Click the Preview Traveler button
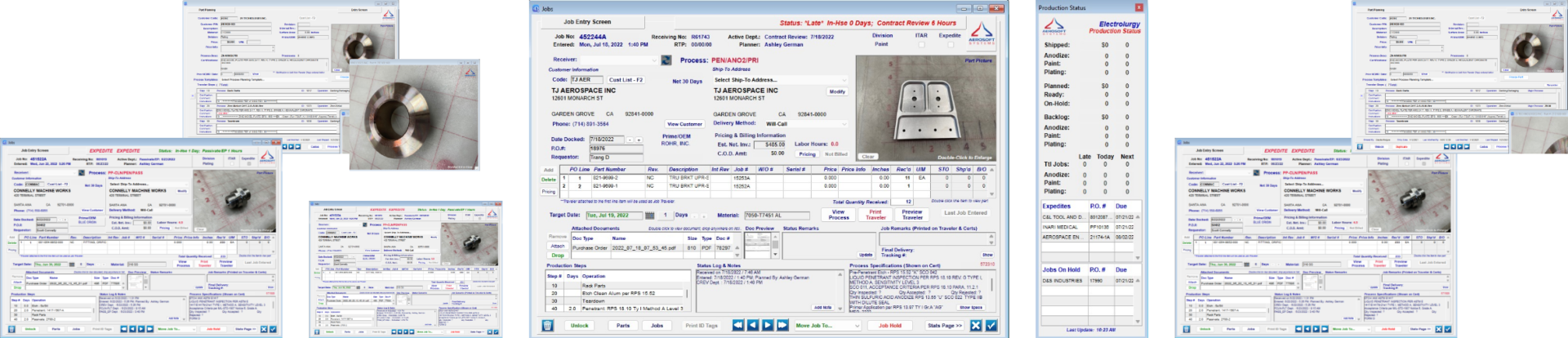This screenshot has height=338, width=1568. pyautogui.click(x=912, y=215)
